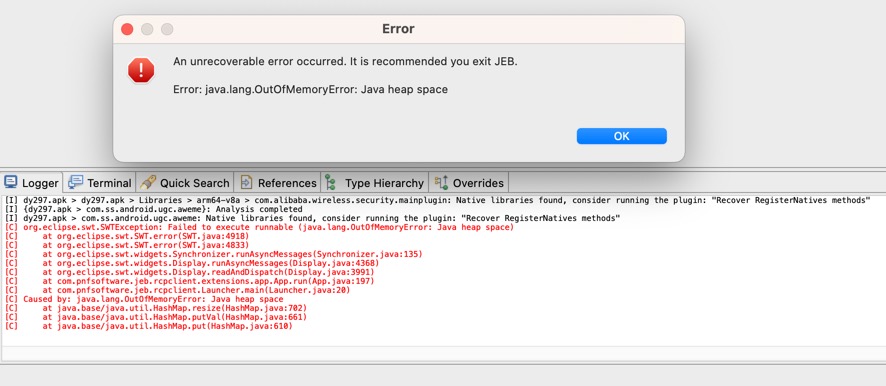
Task: Click stack line HashMap.put(HashMap.java:610)
Action: [148, 327]
